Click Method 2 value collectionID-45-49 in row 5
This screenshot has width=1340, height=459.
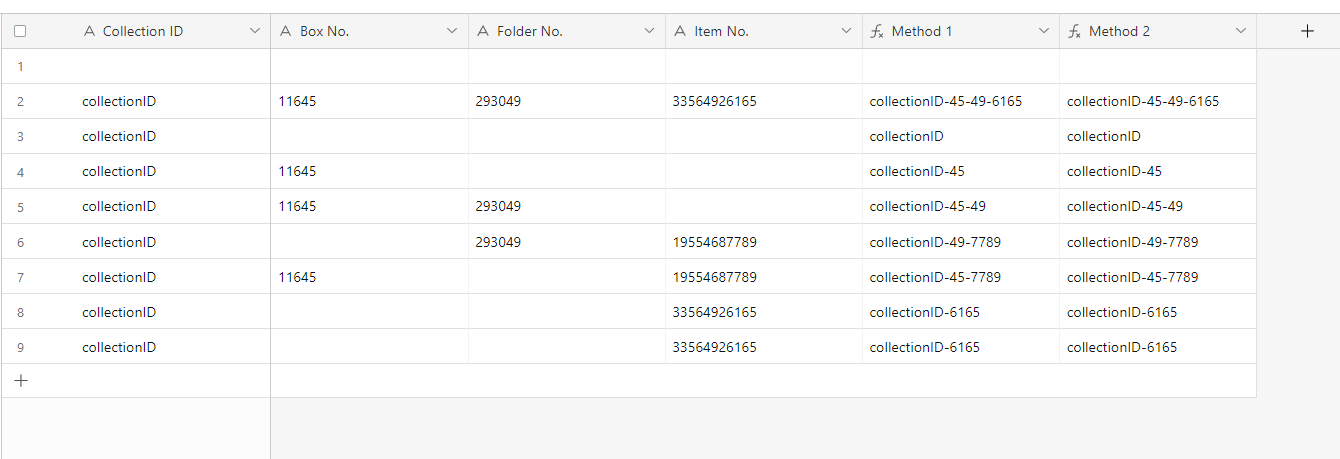[1125, 206]
